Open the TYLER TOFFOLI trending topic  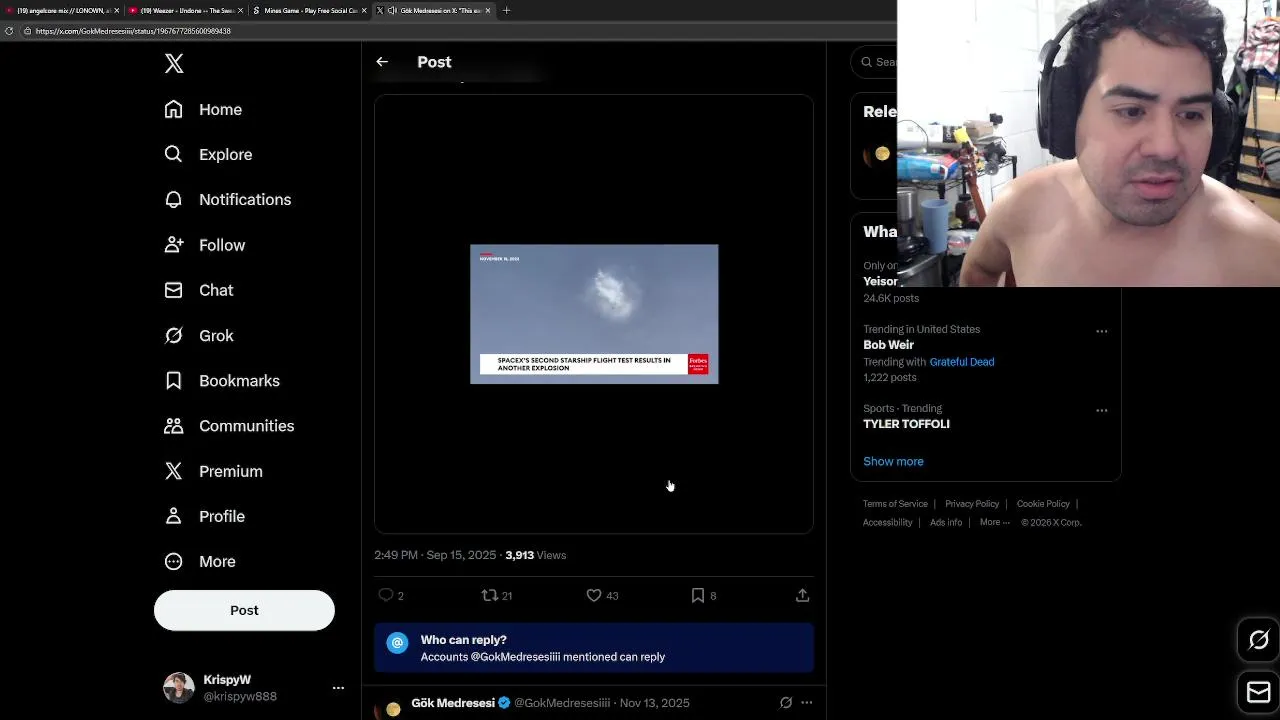click(906, 424)
